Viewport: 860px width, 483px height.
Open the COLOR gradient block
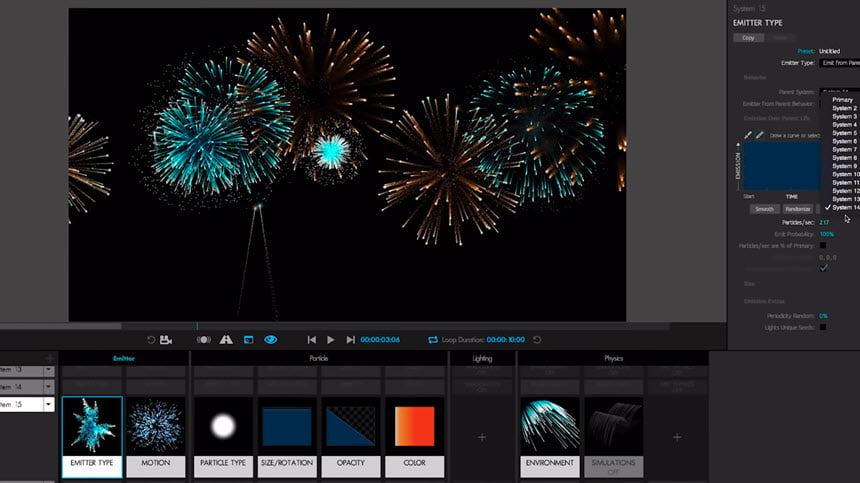415,437
